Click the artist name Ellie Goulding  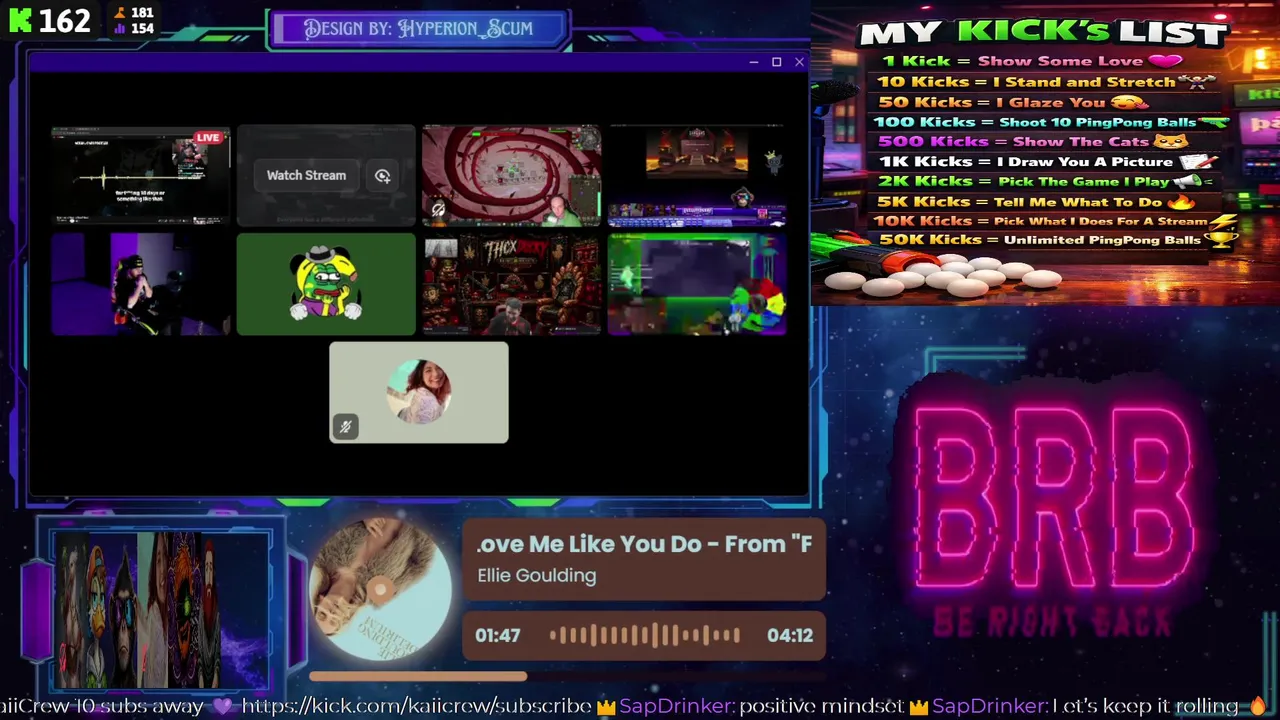pyautogui.click(x=537, y=576)
